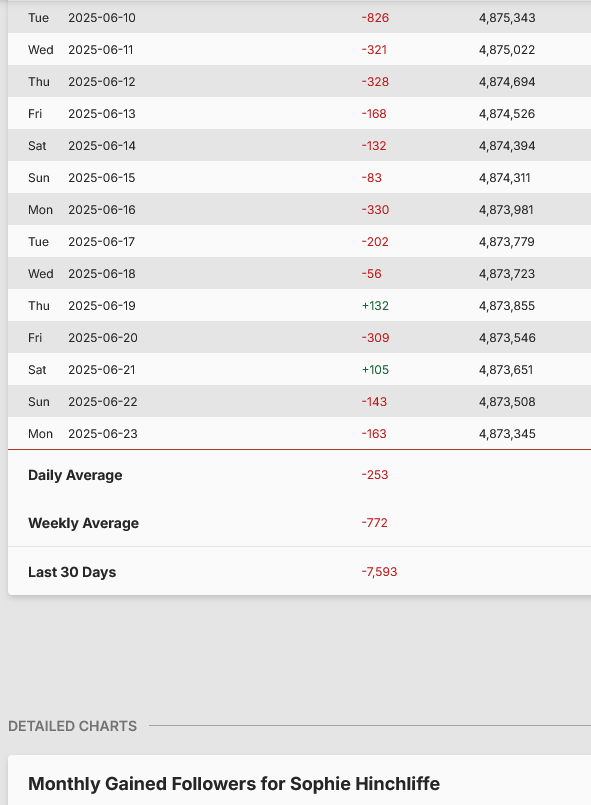Click total followers 4,873,508
The image size is (591, 805).
pos(507,401)
